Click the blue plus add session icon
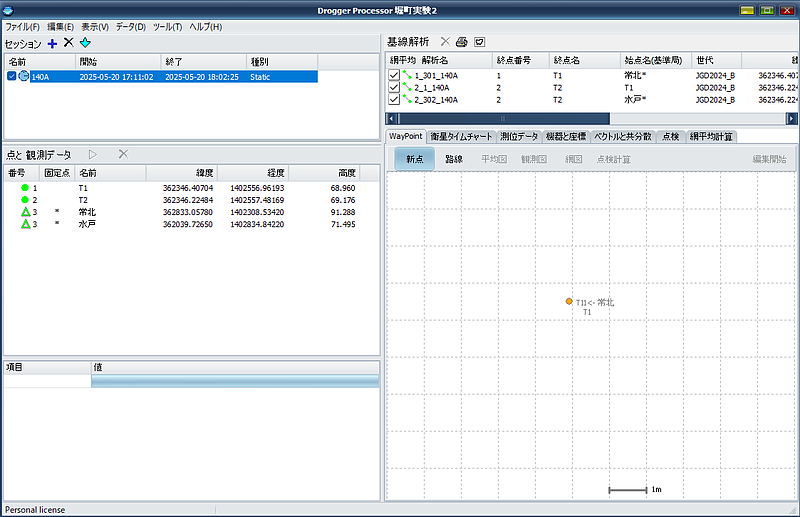This screenshot has width=800, height=517. 52,43
